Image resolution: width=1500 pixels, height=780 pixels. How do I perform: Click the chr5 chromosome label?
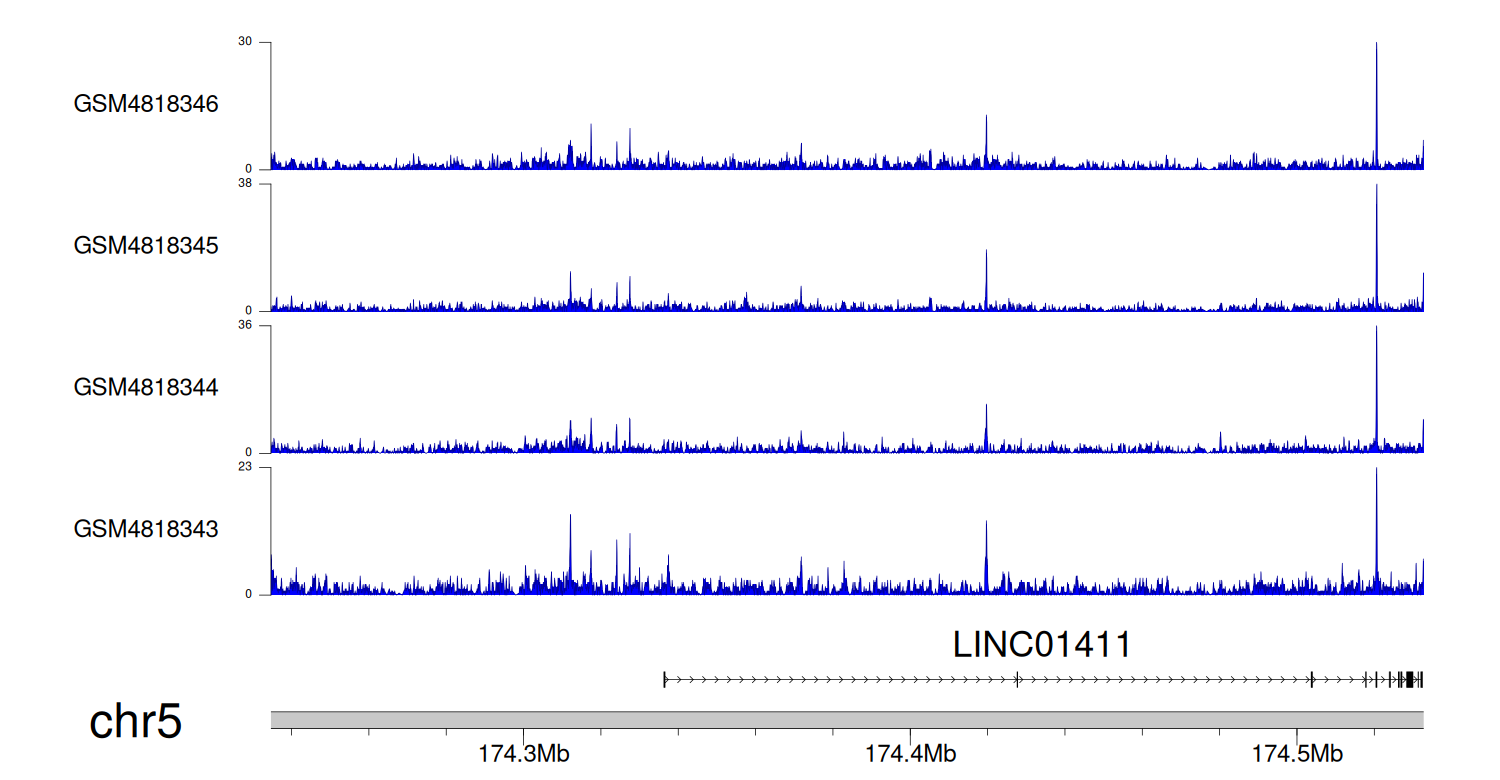136,722
